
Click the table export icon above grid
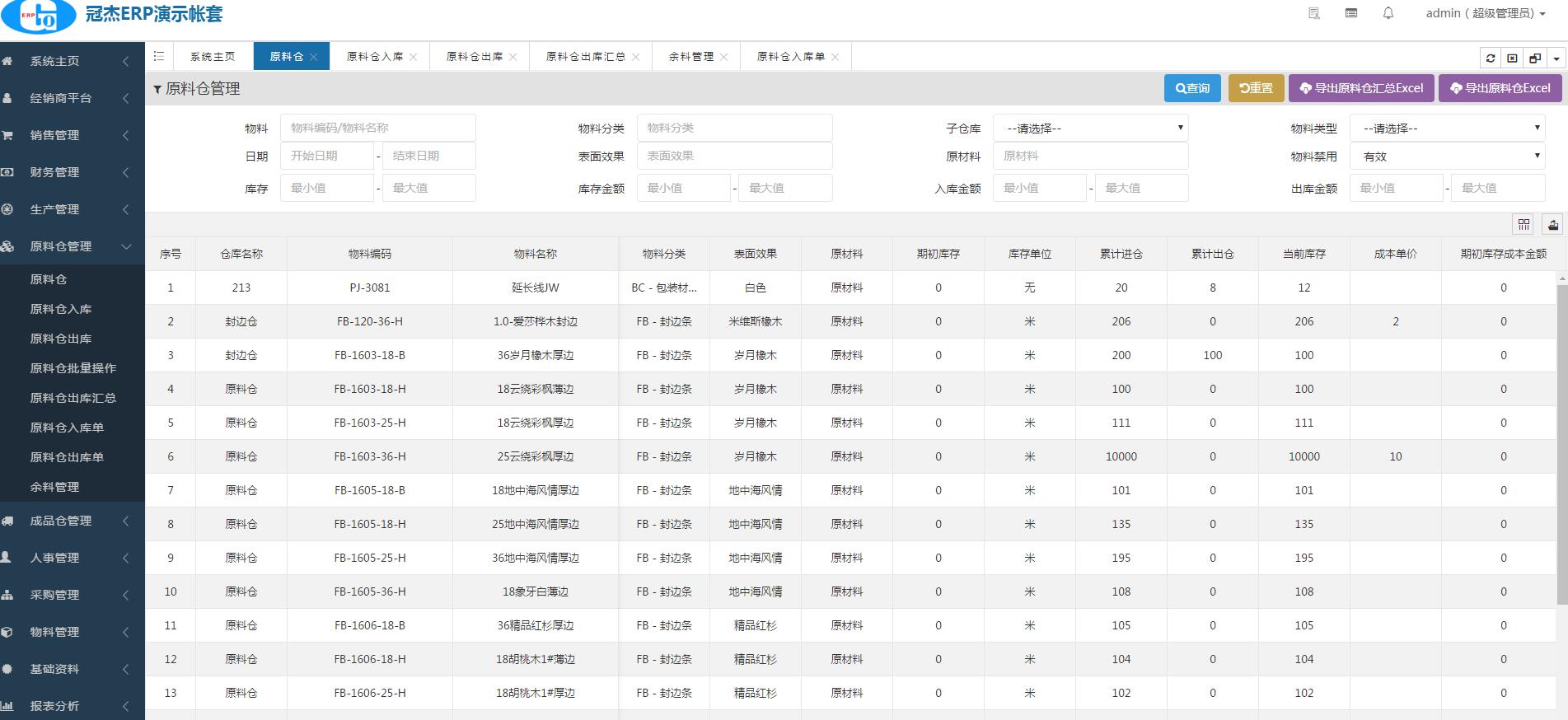1552,225
